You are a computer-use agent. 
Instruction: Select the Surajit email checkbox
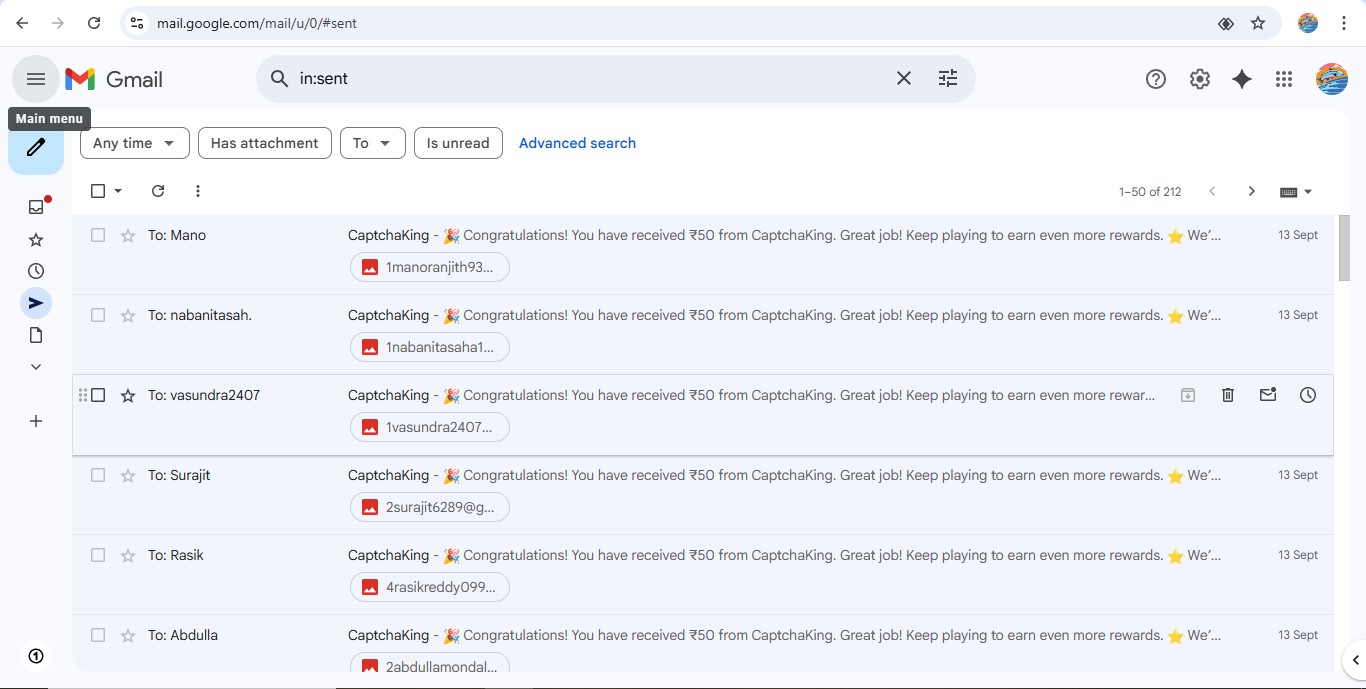point(98,475)
